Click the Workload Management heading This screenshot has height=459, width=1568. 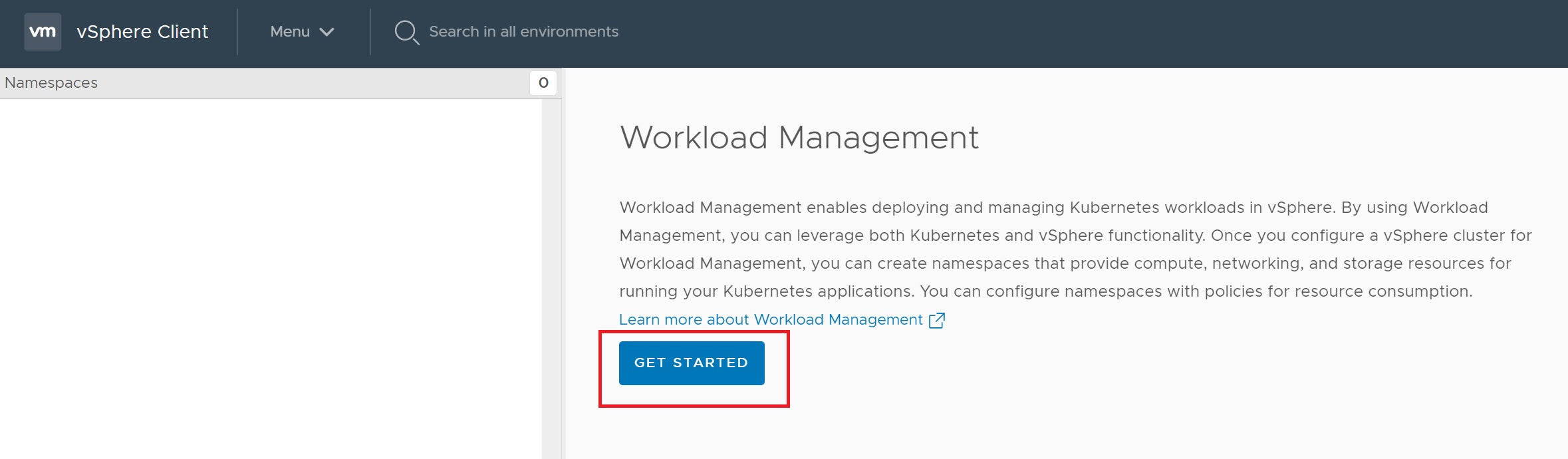pos(799,138)
